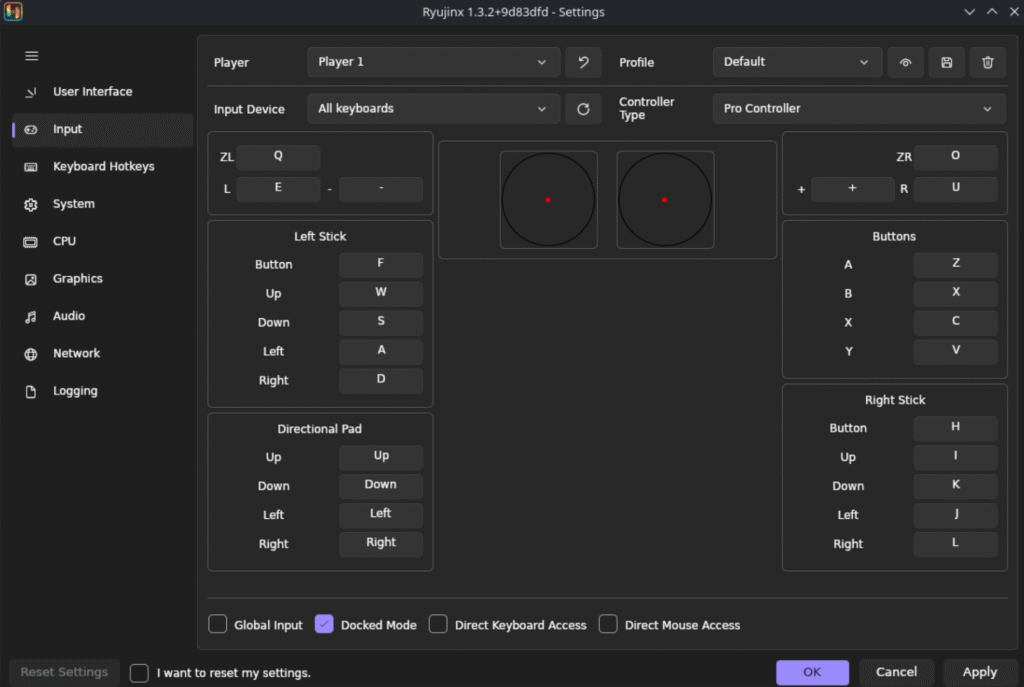Open the Input Device dropdown
Image resolution: width=1024 pixels, height=687 pixels.
(x=434, y=109)
